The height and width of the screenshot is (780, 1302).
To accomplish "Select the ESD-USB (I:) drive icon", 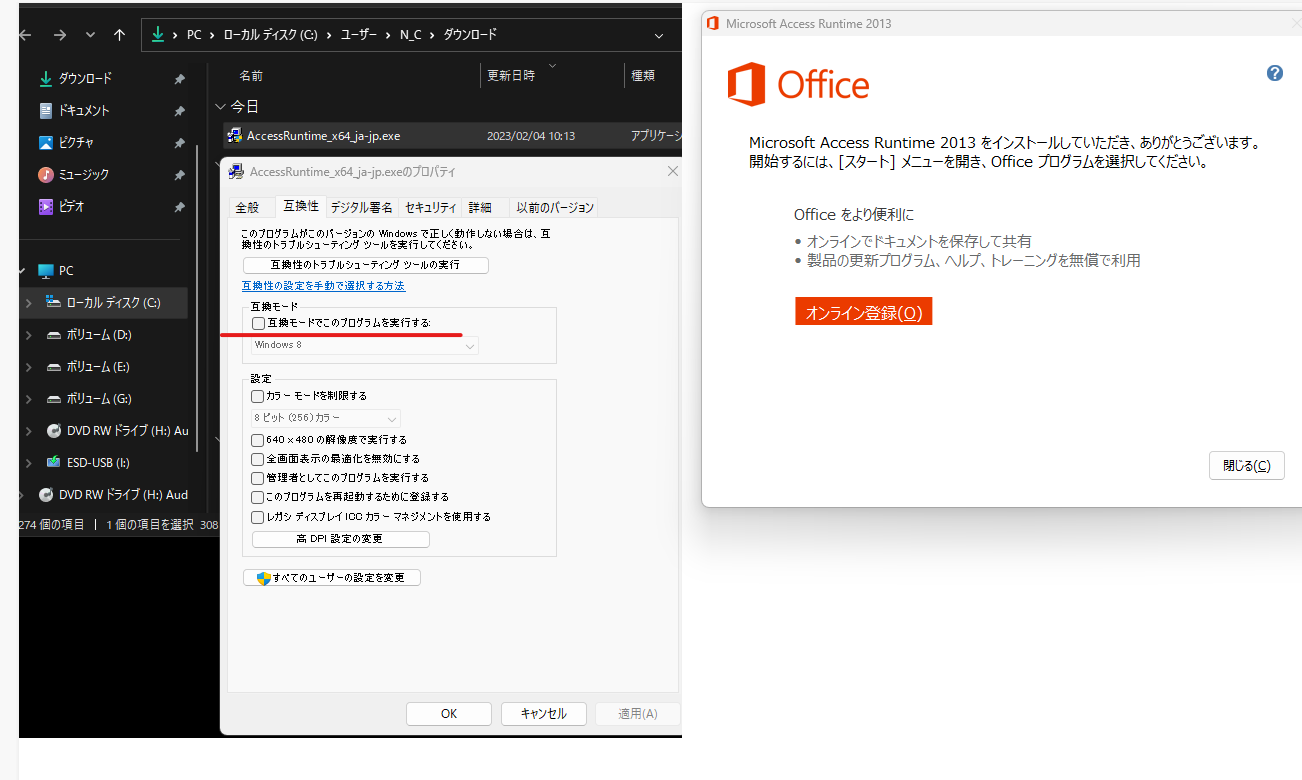I will pos(54,462).
